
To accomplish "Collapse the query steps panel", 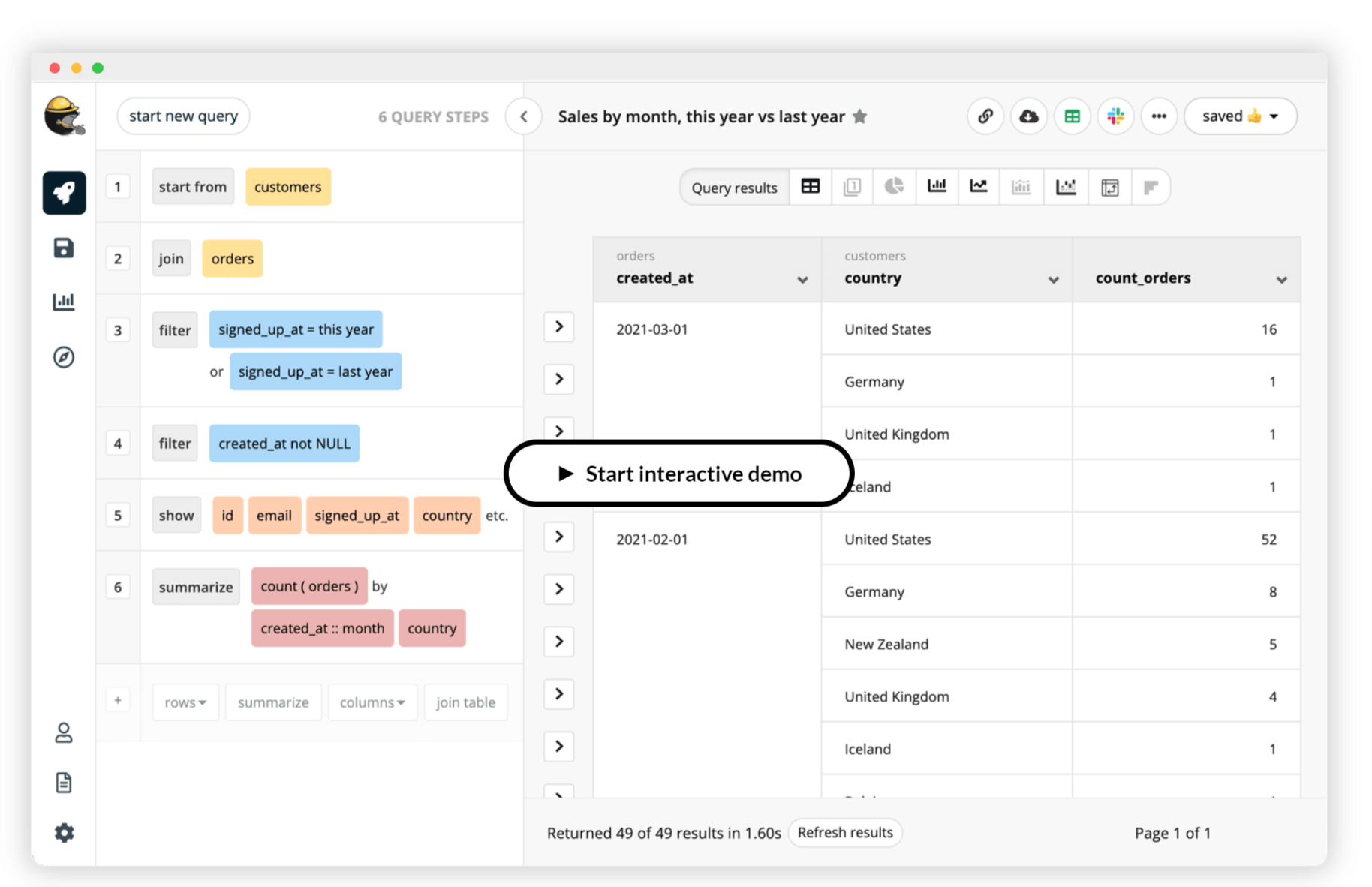I will pyautogui.click(x=524, y=116).
